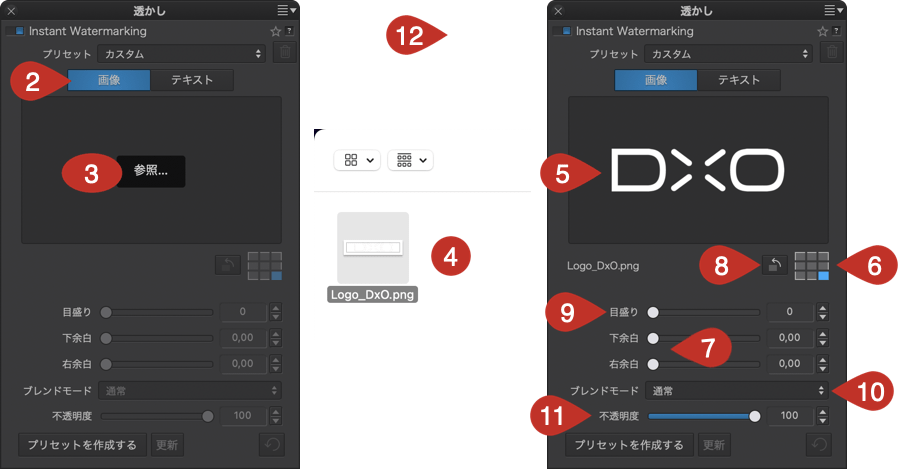This screenshot has width=899, height=469.
Task: Click the 目盛り value field in the right panel
Action: pyautogui.click(x=790, y=312)
